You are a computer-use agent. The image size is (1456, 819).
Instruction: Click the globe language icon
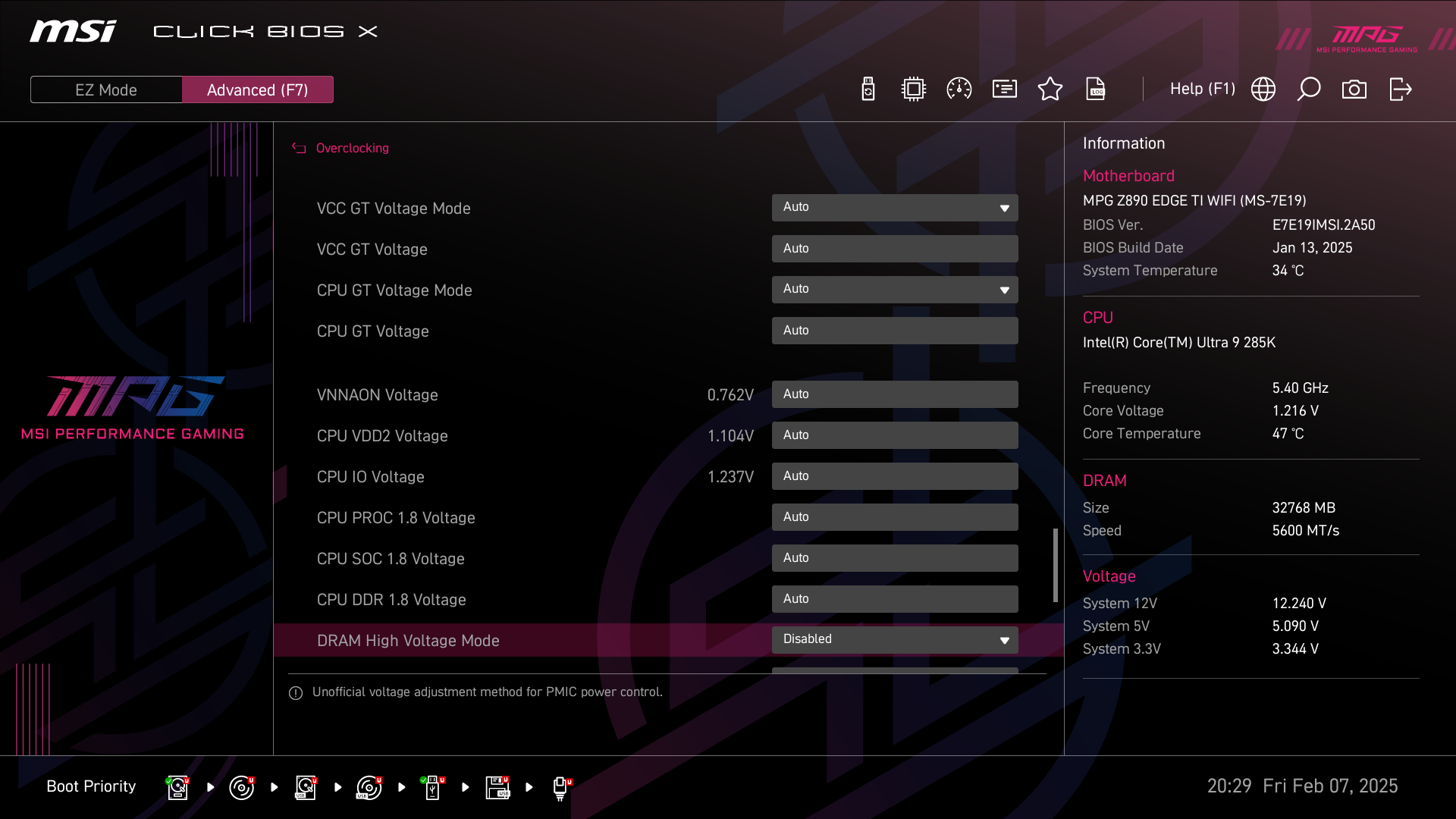[1263, 89]
